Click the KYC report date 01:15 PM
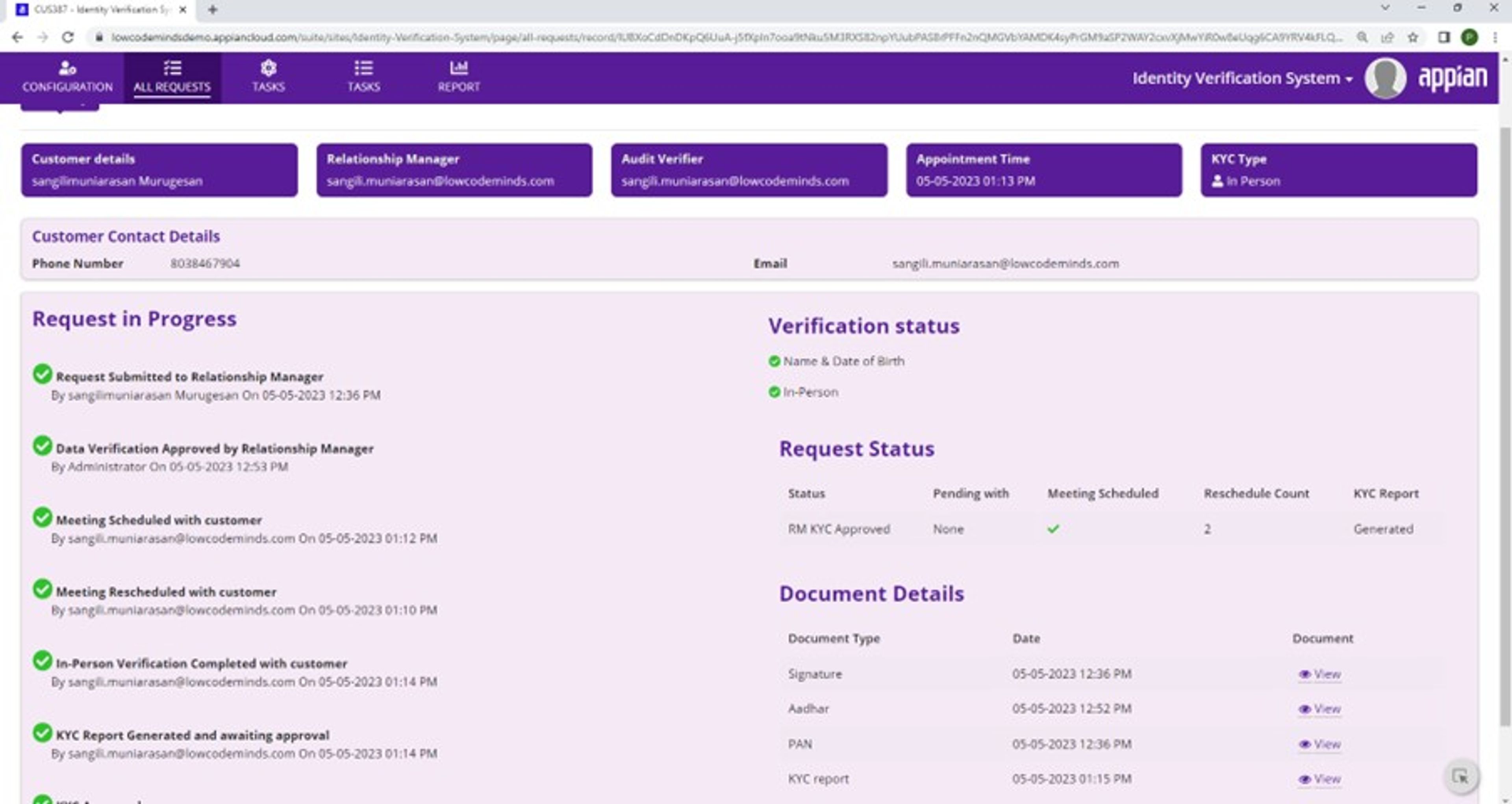The image size is (1512, 804). (1071, 779)
